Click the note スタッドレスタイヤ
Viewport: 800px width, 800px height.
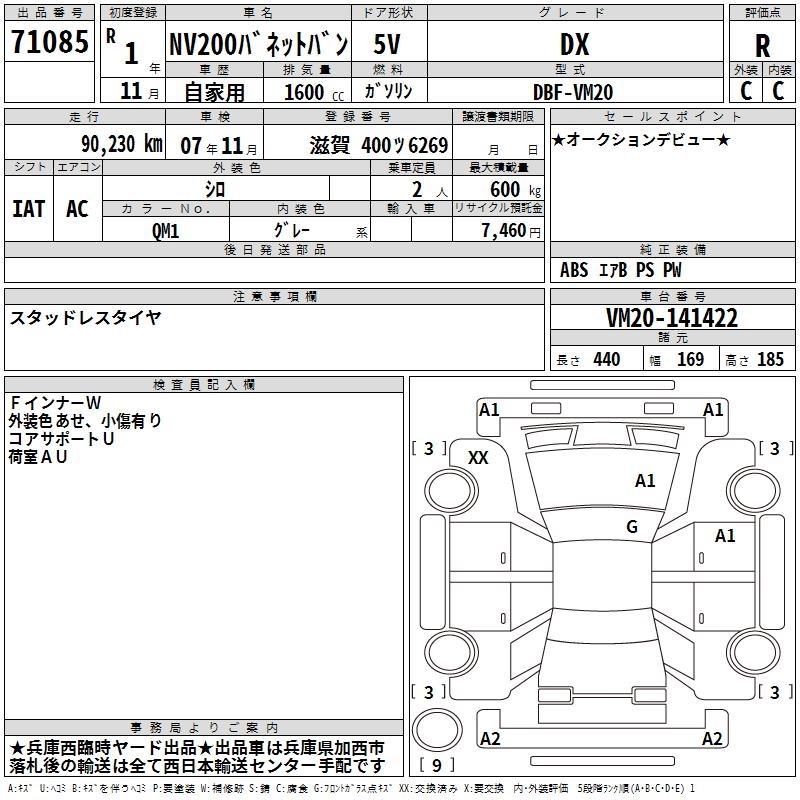[x=85, y=318]
